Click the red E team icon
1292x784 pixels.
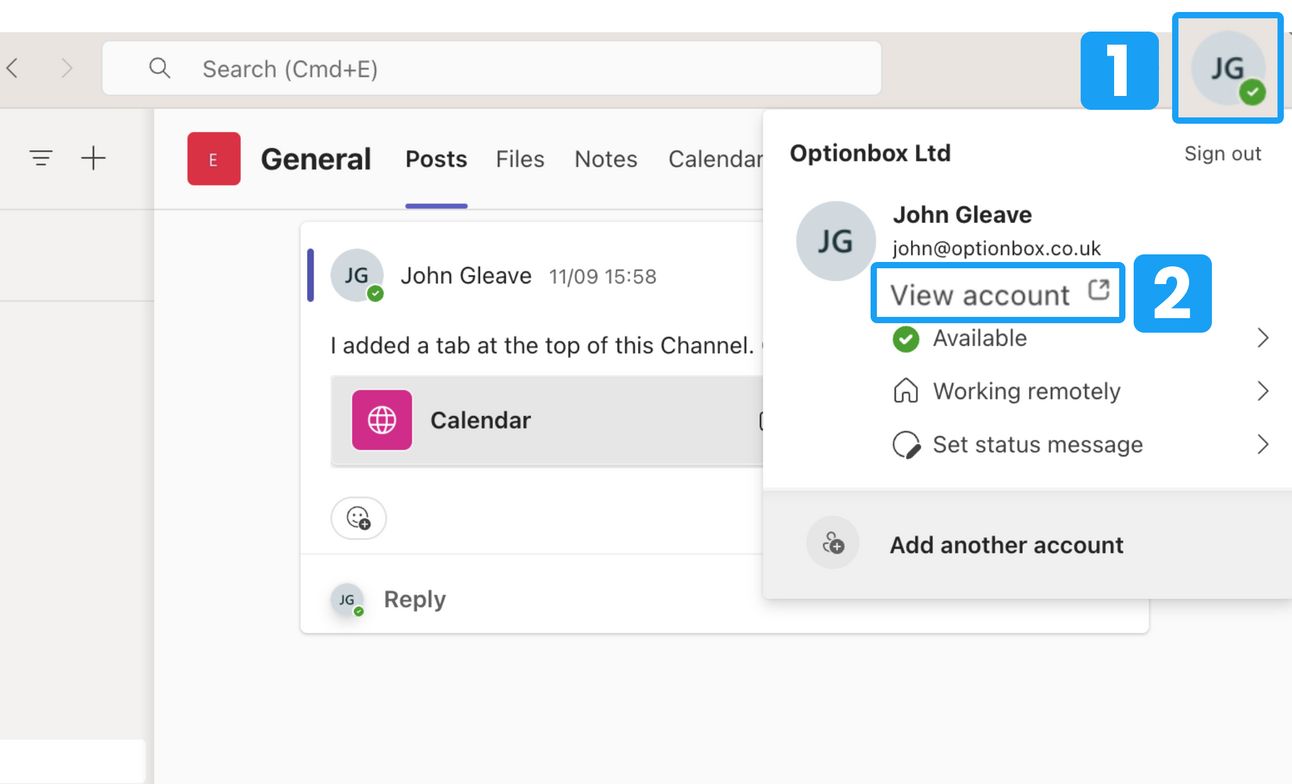214,159
